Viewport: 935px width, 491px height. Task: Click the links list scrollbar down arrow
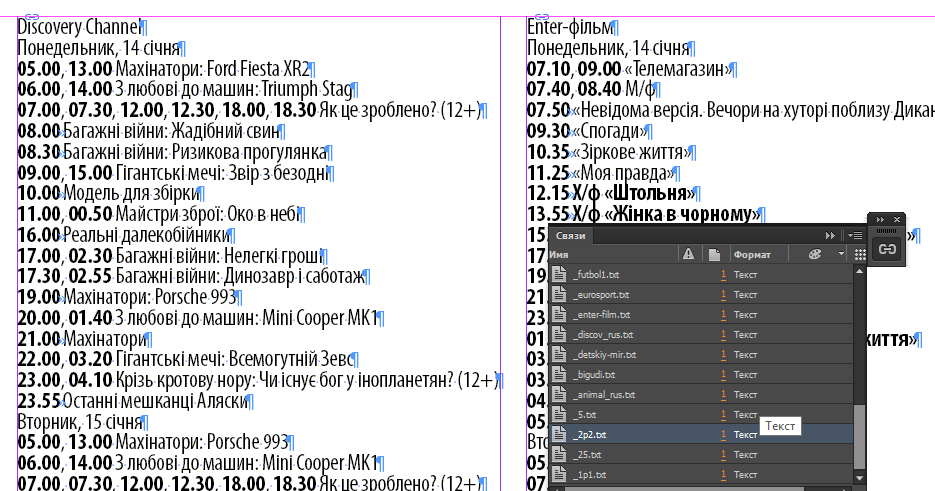coord(859,478)
